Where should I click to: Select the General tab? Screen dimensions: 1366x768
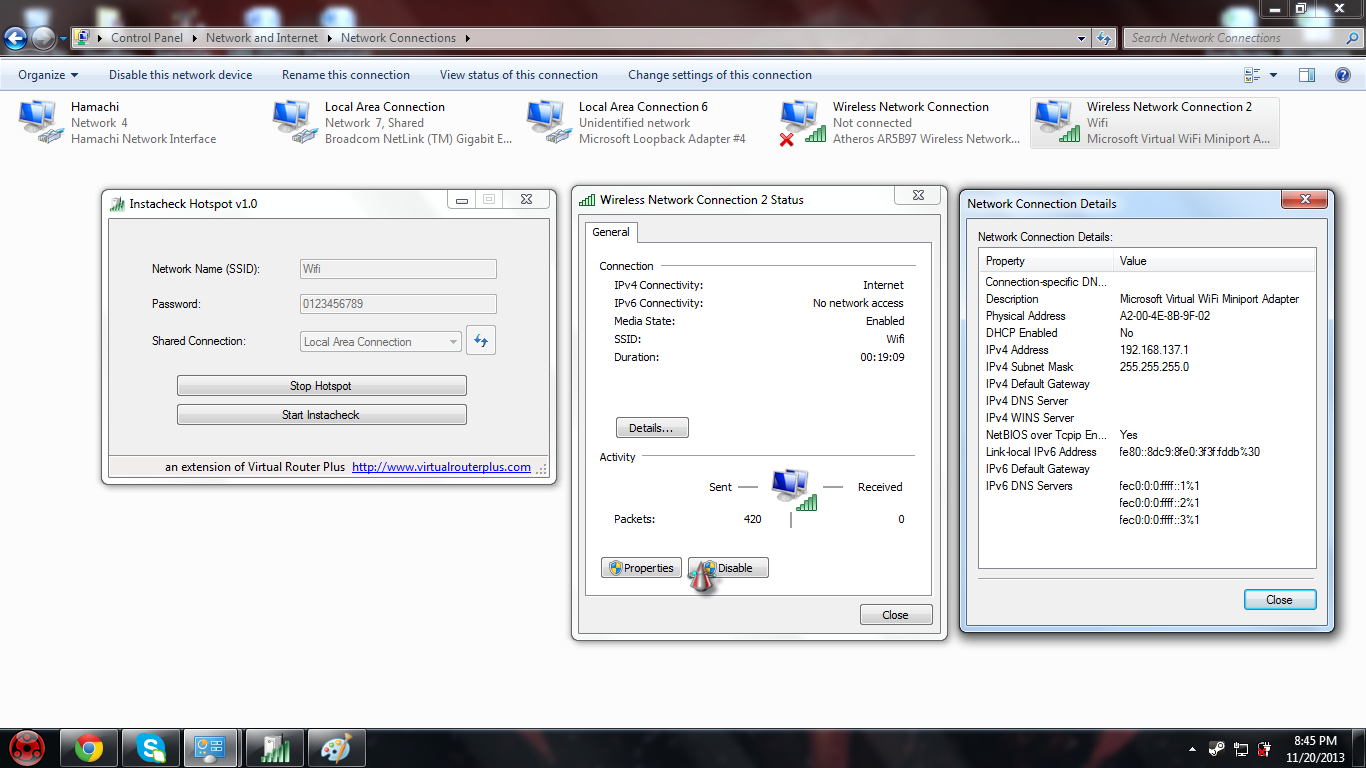[x=611, y=232]
